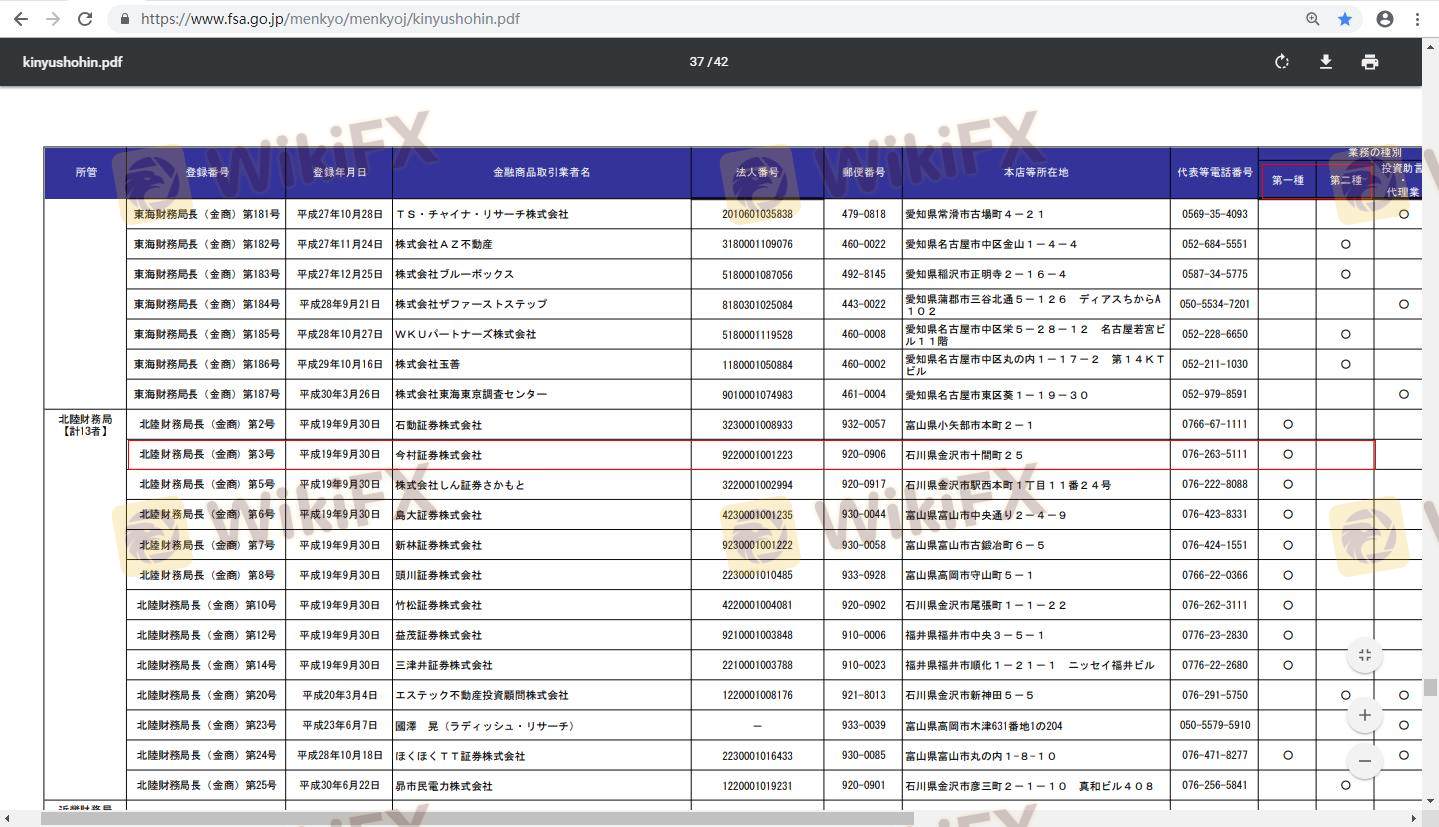Viewport: 1439px width, 827px height.
Task: Rotate the PDF document clockwise
Action: [x=1282, y=62]
